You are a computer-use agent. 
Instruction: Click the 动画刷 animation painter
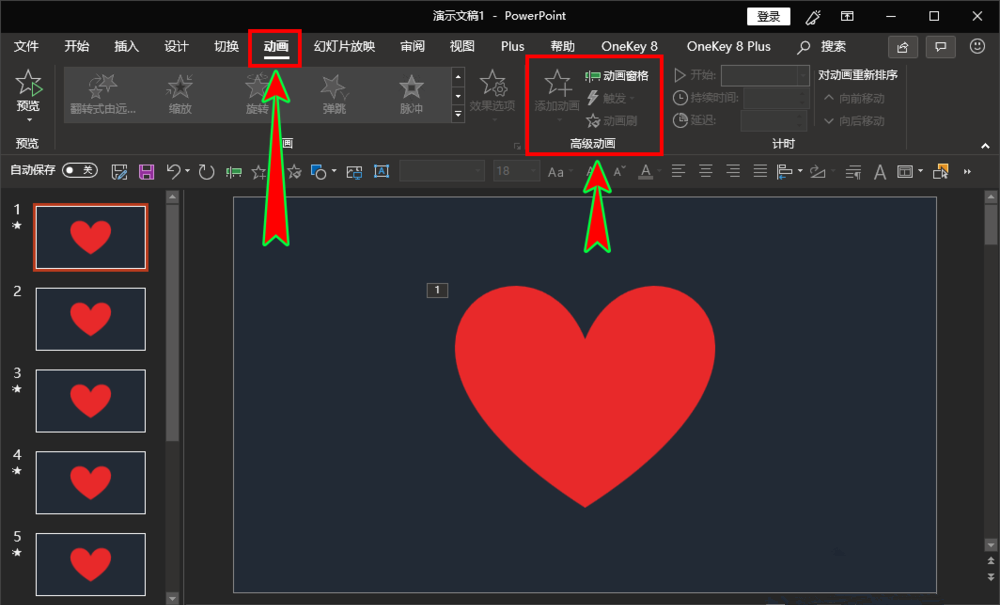(611, 120)
